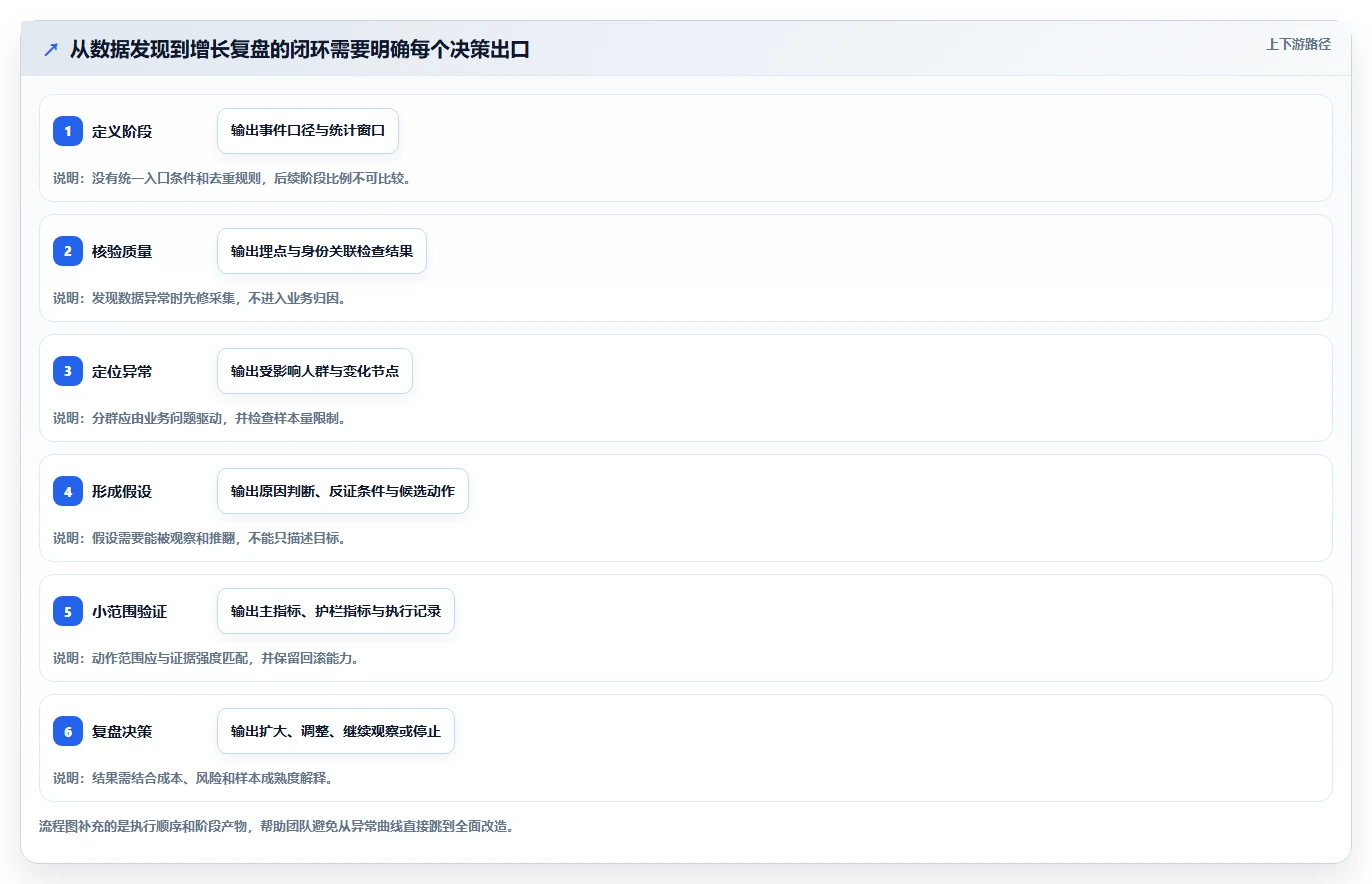This screenshot has height=884, width=1372.
Task: Click the 输出主指标、护栏指标与执行记录 chip
Action: click(336, 611)
